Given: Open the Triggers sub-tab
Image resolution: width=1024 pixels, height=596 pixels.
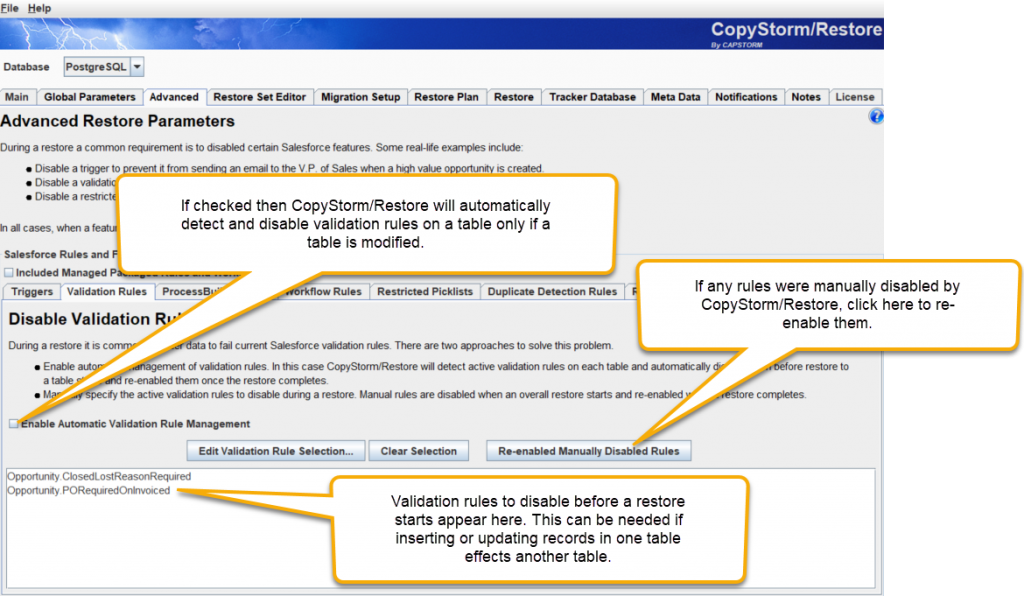Looking at the screenshot, I should coord(32,291).
